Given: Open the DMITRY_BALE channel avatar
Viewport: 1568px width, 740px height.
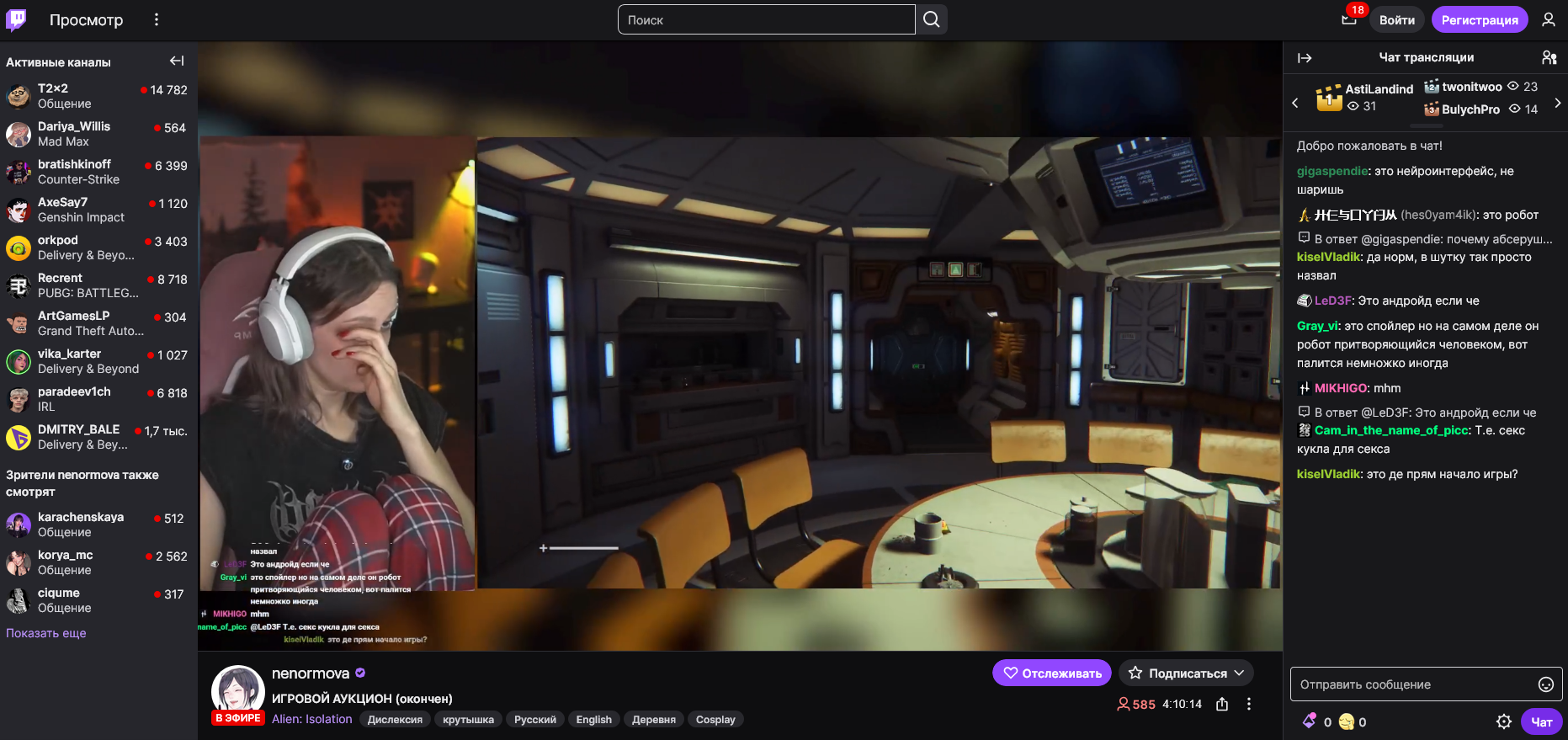Looking at the screenshot, I should (x=19, y=437).
